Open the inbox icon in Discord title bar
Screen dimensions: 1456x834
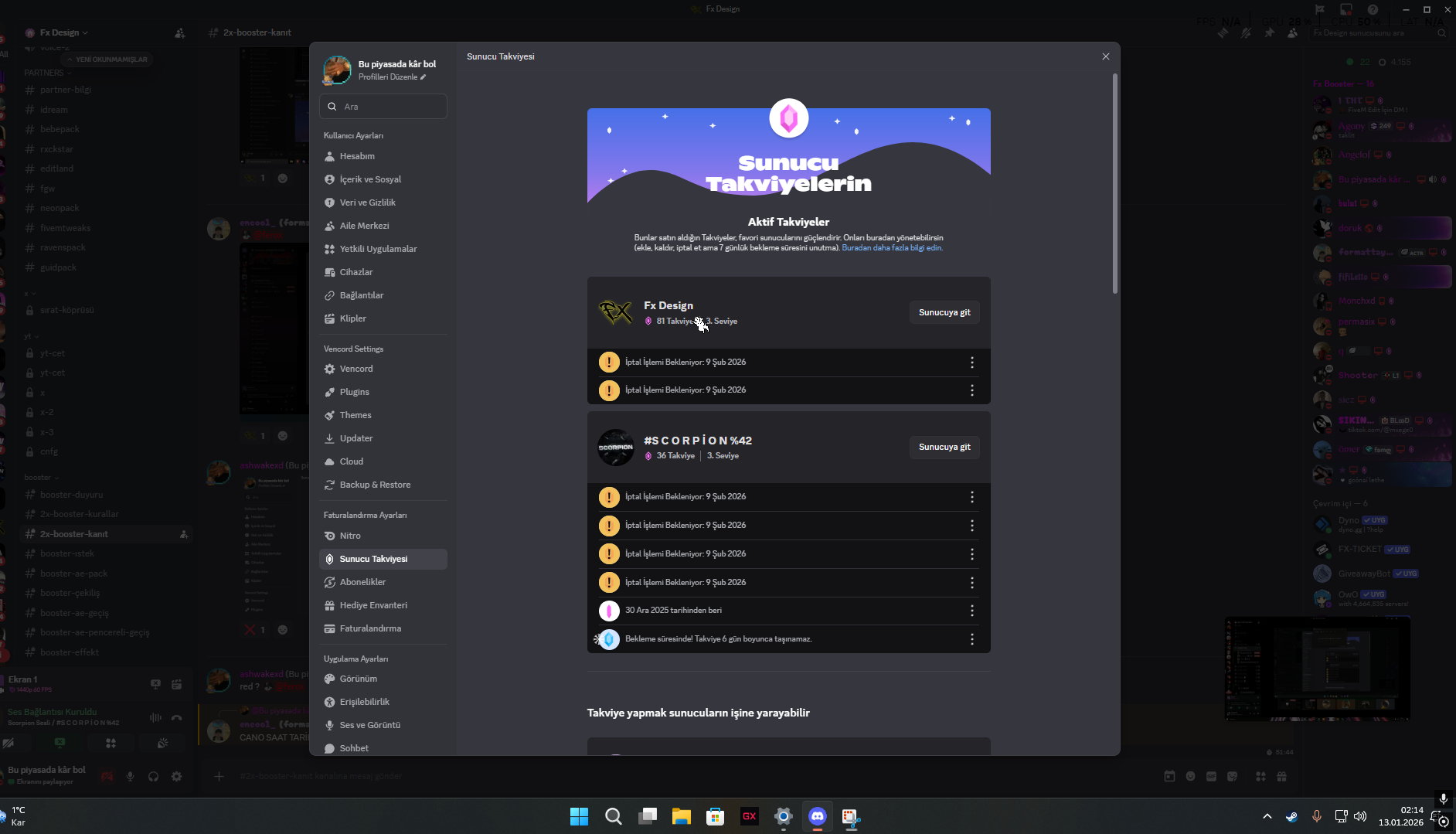pyautogui.click(x=1346, y=9)
